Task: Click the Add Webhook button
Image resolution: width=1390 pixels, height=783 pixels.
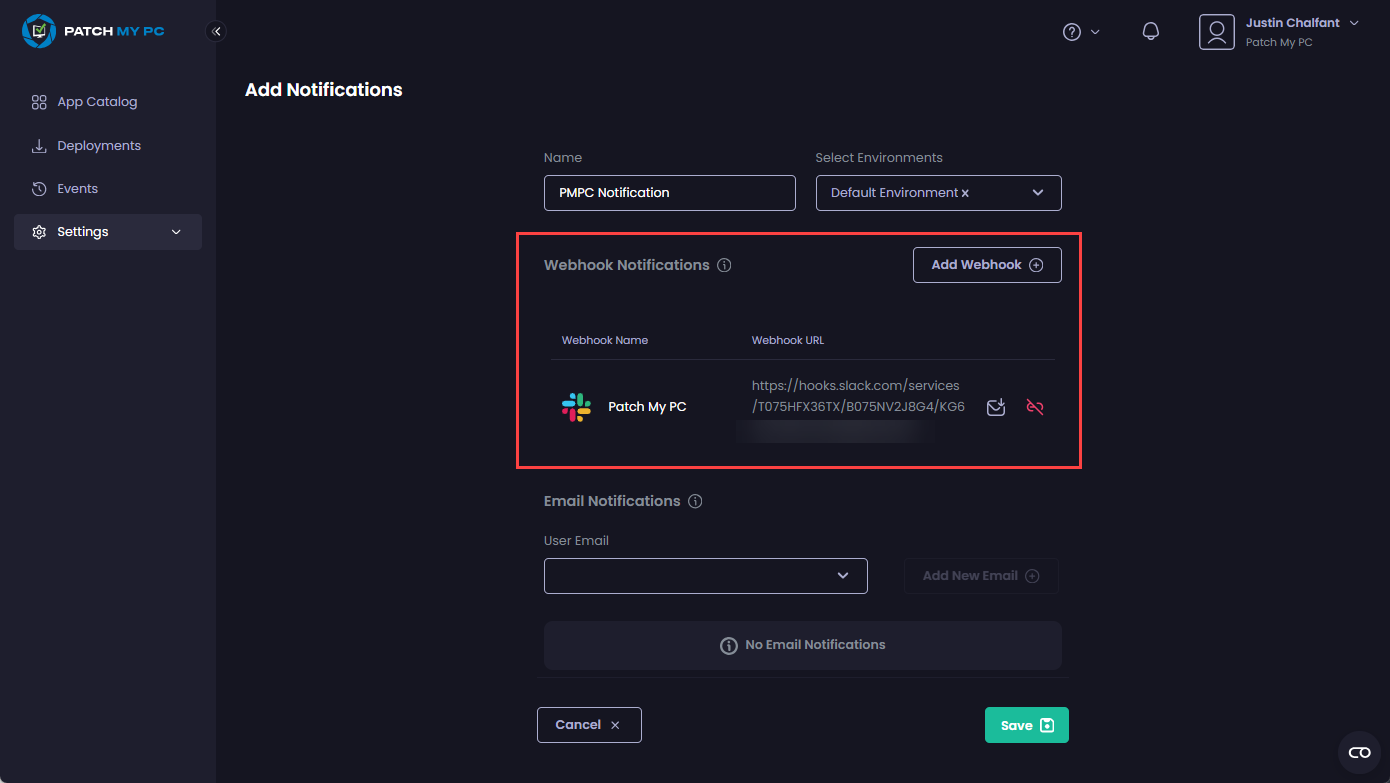Action: pyautogui.click(x=986, y=265)
